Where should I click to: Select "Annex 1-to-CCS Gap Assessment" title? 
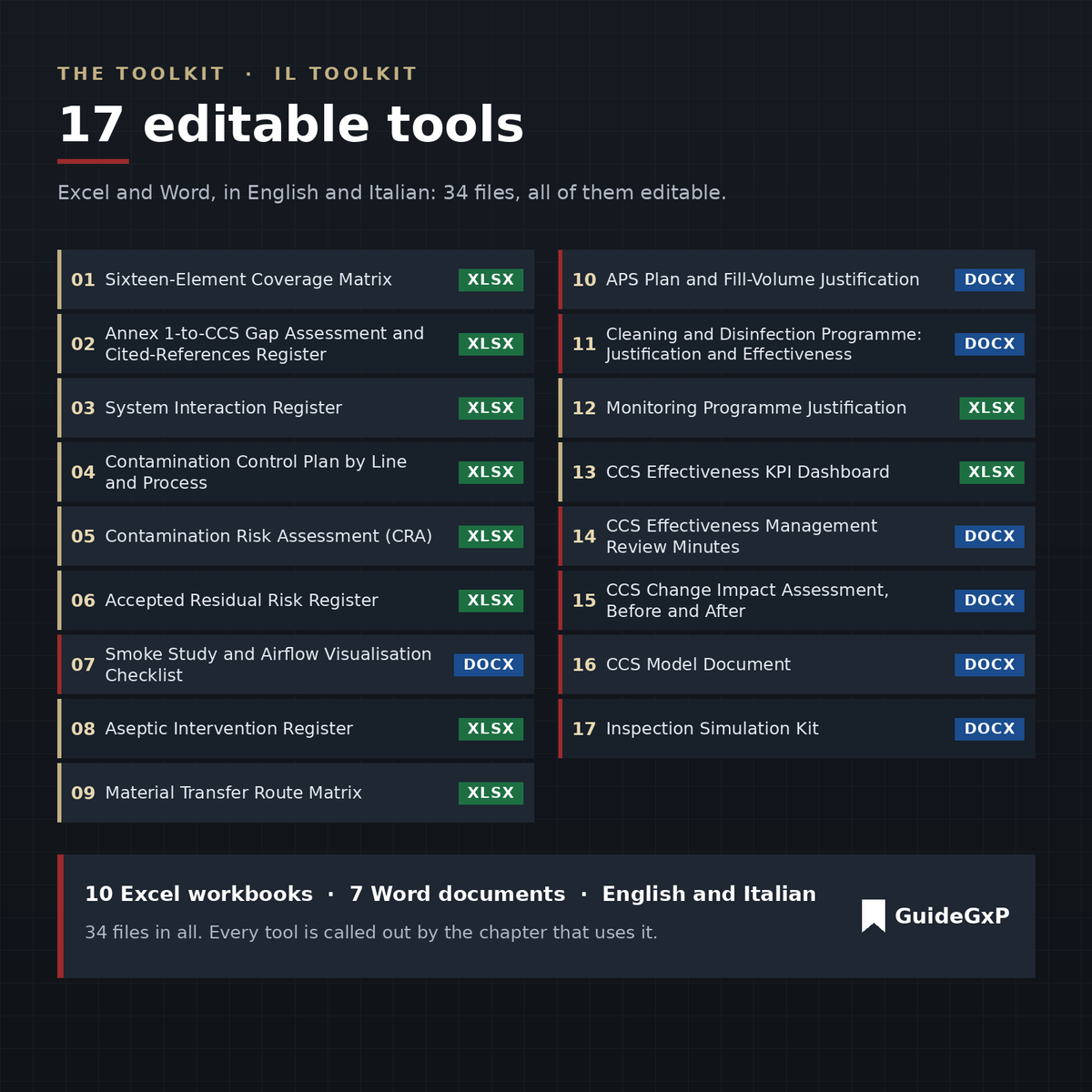coord(265,344)
